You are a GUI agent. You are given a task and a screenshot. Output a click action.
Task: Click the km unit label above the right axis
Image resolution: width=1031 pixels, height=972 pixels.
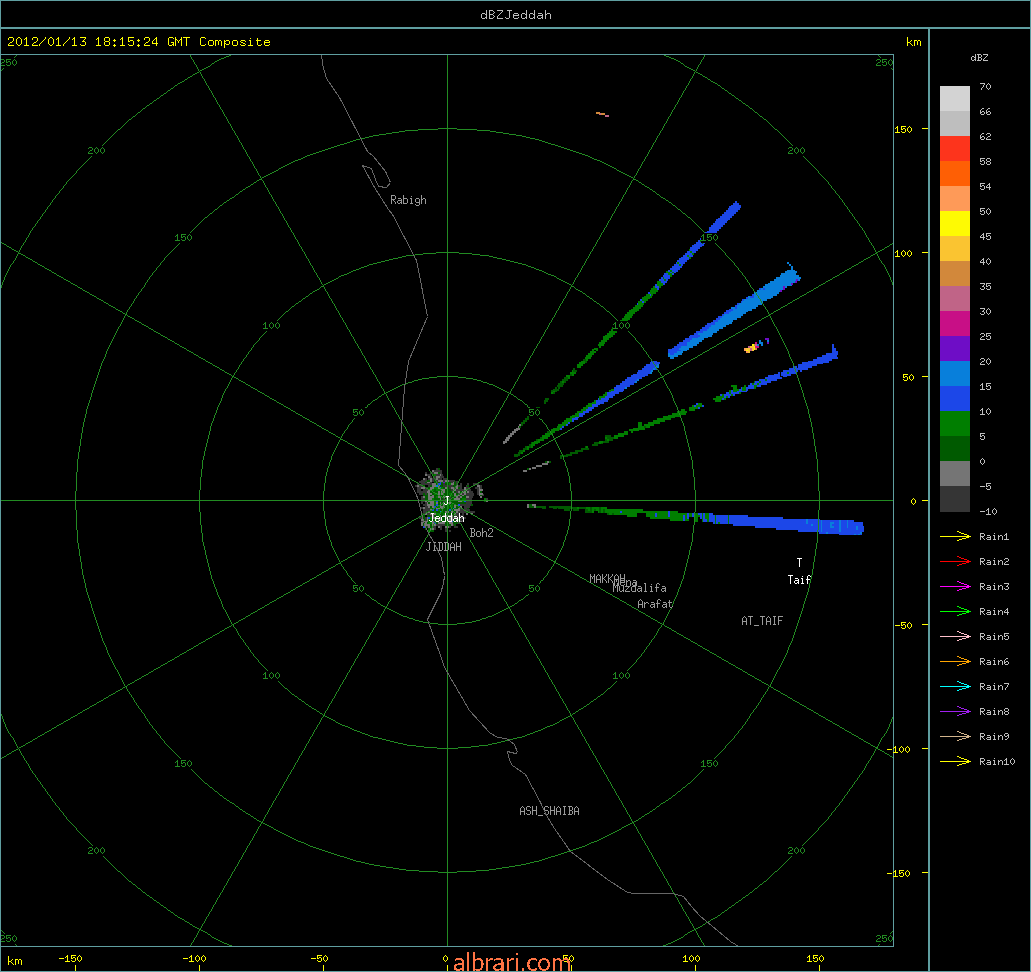913,42
